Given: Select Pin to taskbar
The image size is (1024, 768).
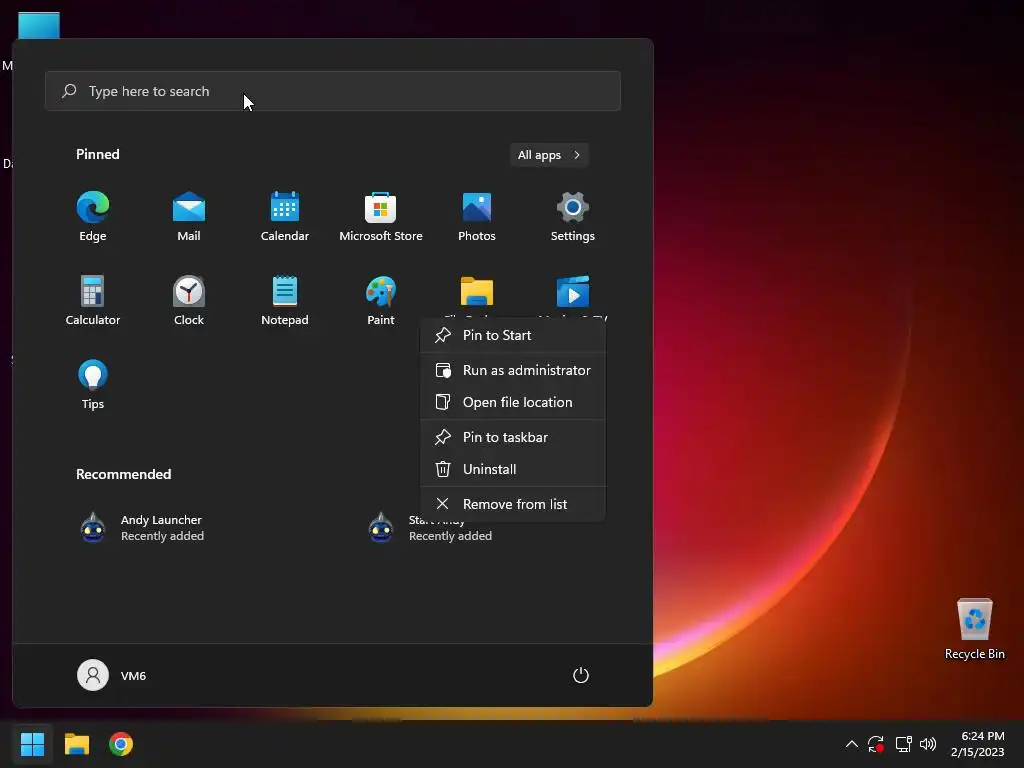Looking at the screenshot, I should [x=513, y=438].
